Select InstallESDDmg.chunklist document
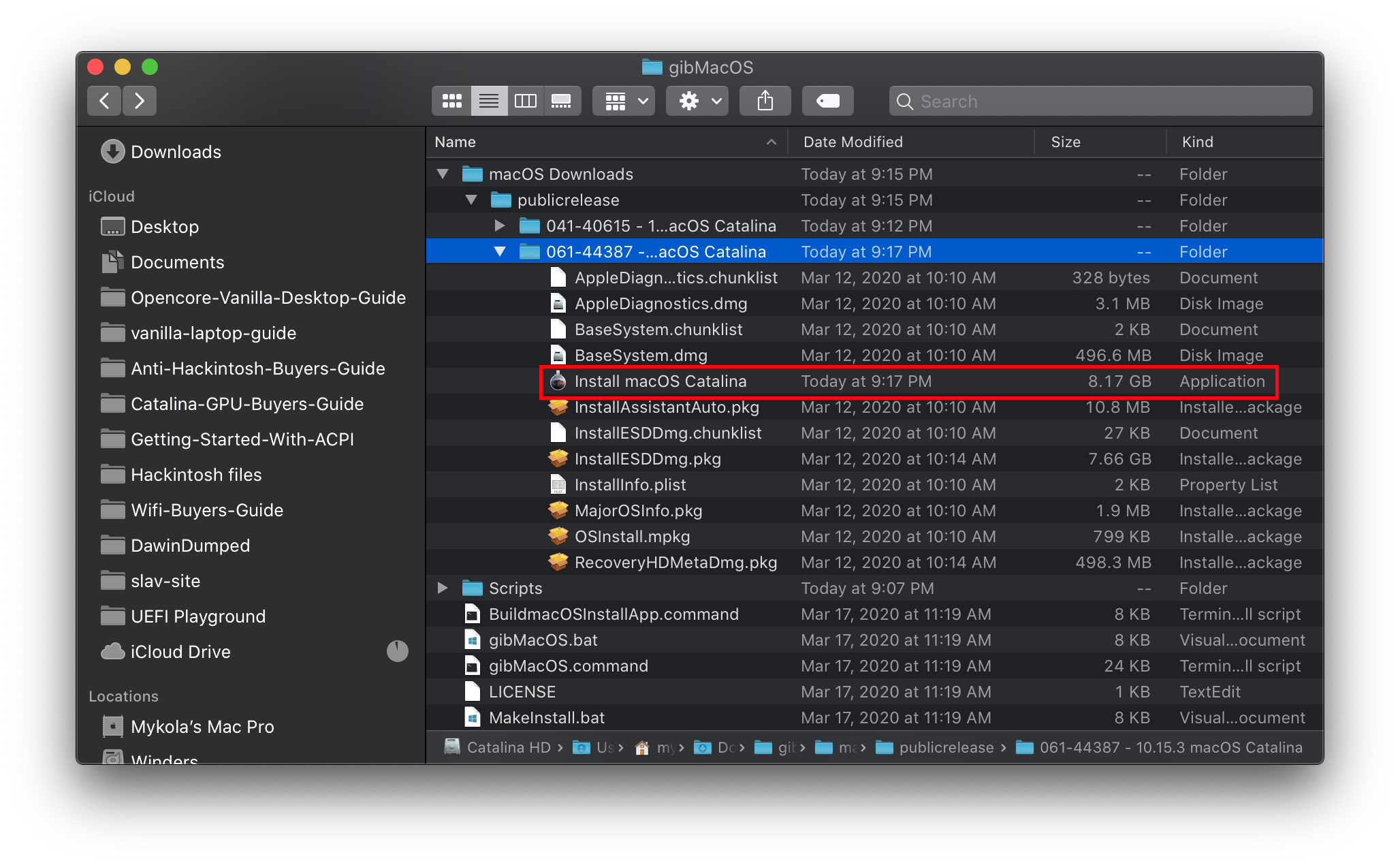Screen dimensions: 1400x865 pos(874,432)
